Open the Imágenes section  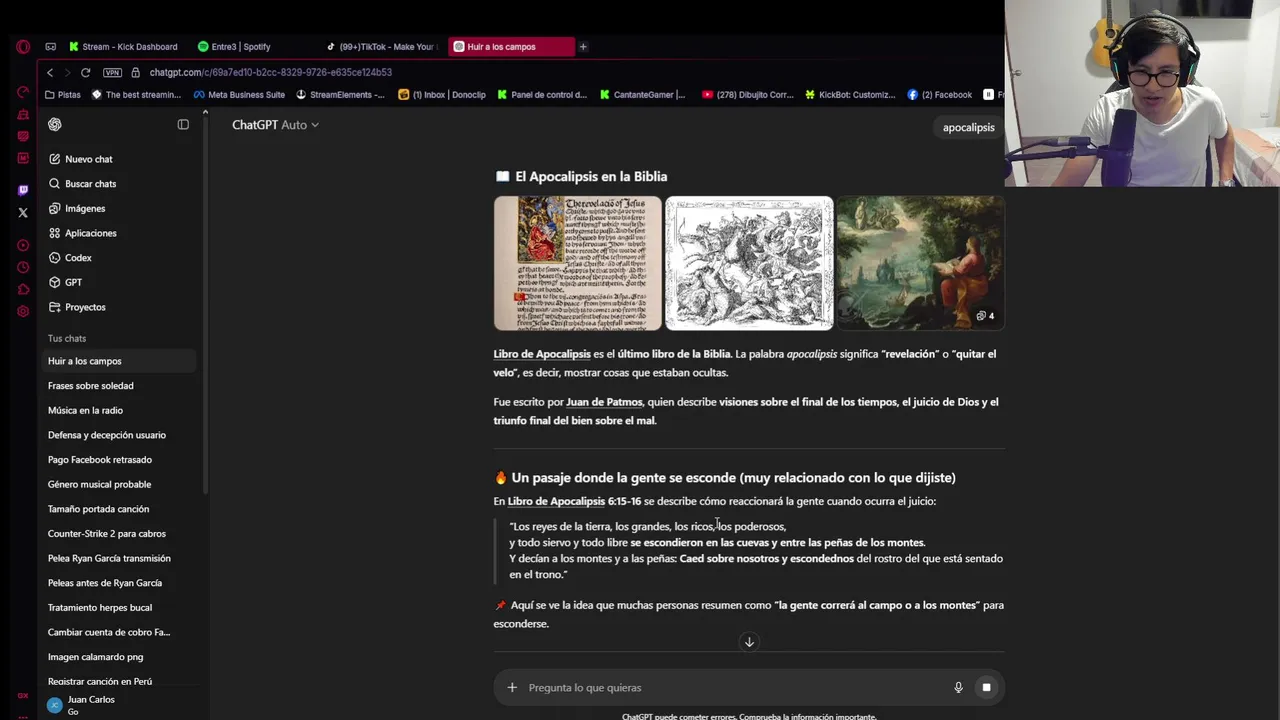(x=120, y=208)
